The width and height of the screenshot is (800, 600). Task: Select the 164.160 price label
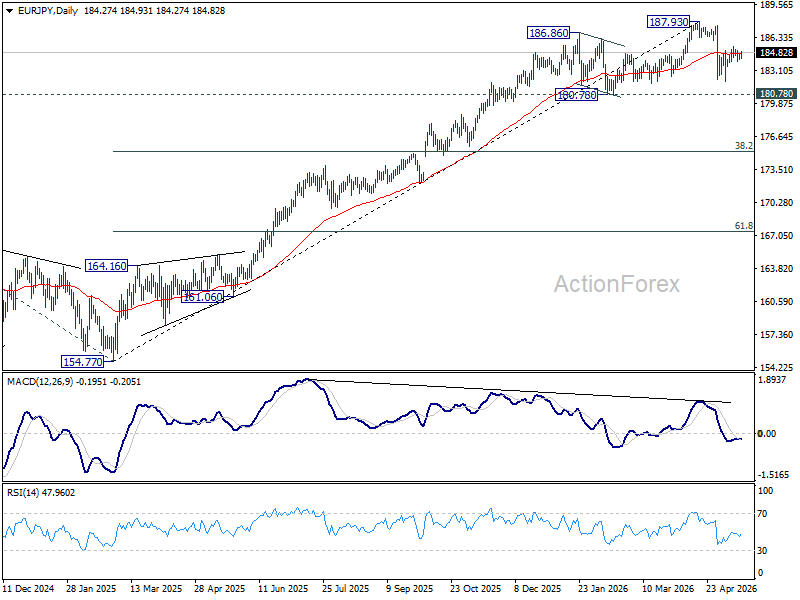(x=106, y=266)
